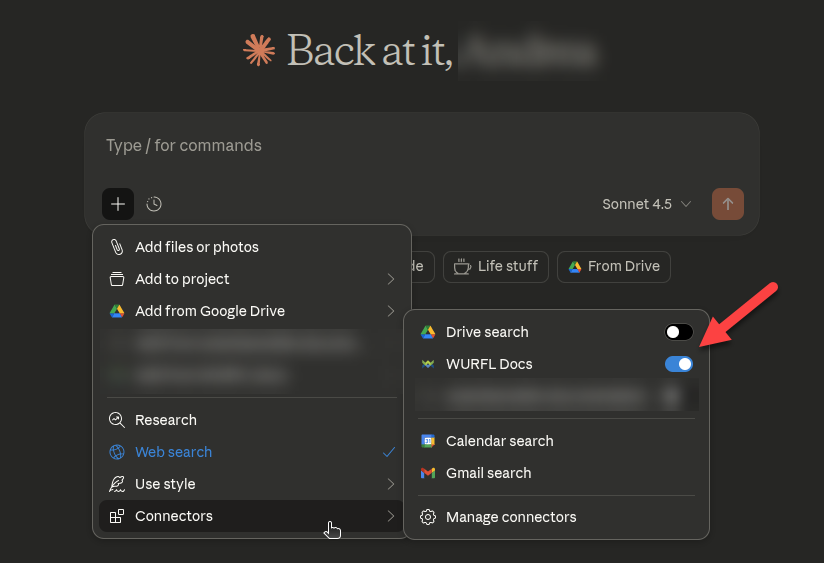Select Add files or photos
The width and height of the screenshot is (824, 563).
(x=251, y=247)
